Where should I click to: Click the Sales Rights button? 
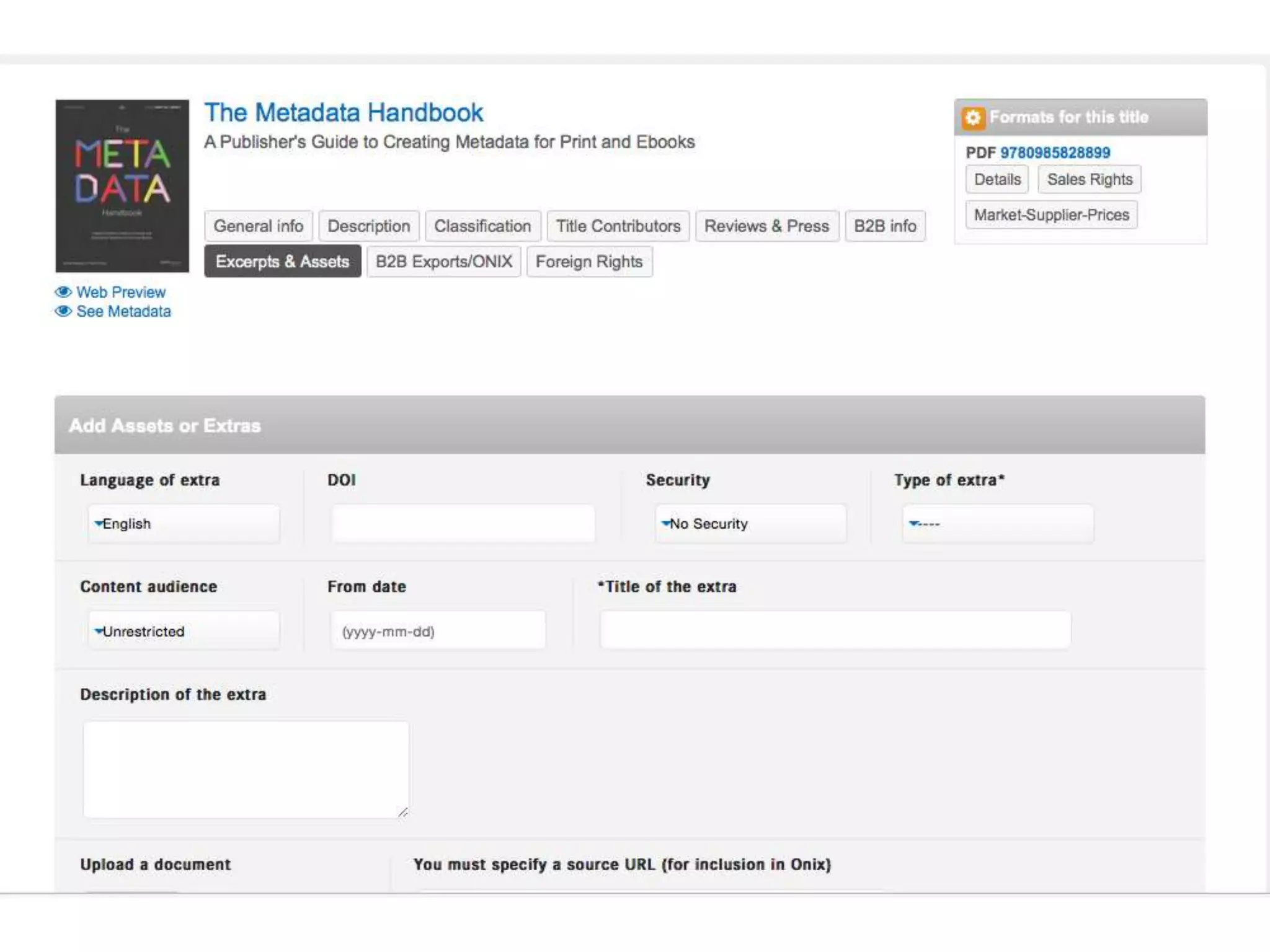pos(1090,180)
